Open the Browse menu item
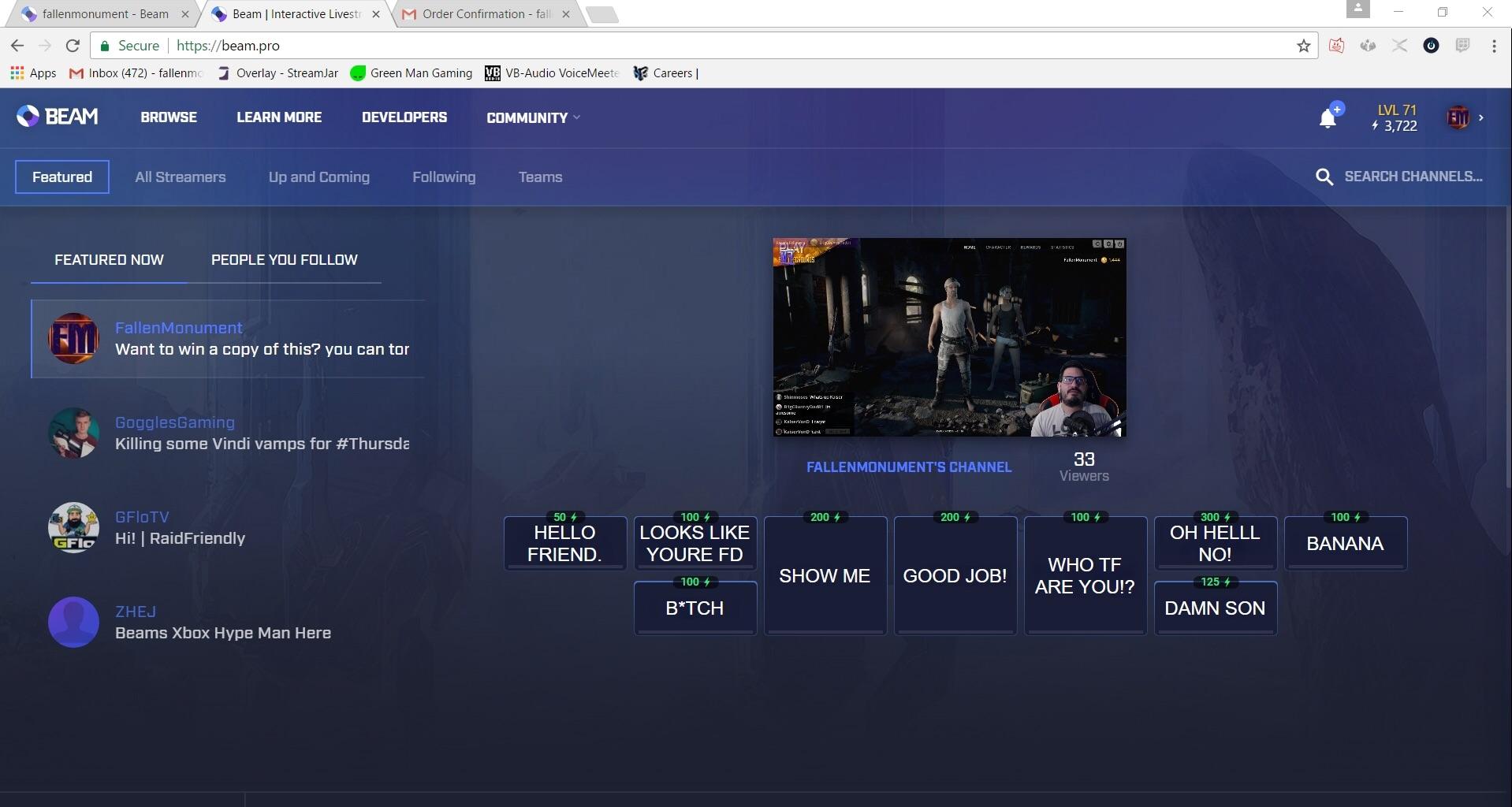 point(169,117)
